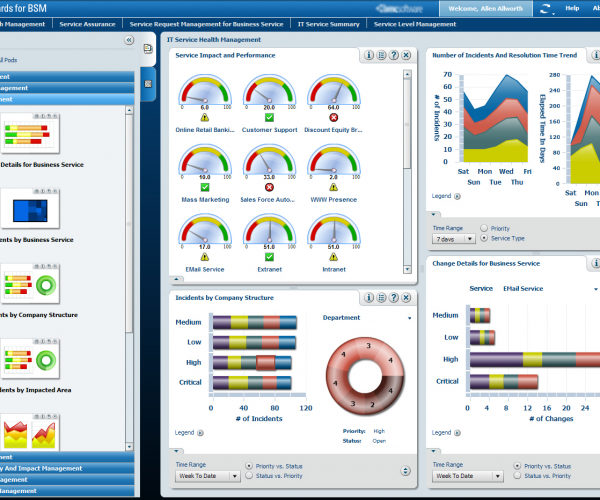Select Priority vs. Status in Change Details pod

pos(517,466)
